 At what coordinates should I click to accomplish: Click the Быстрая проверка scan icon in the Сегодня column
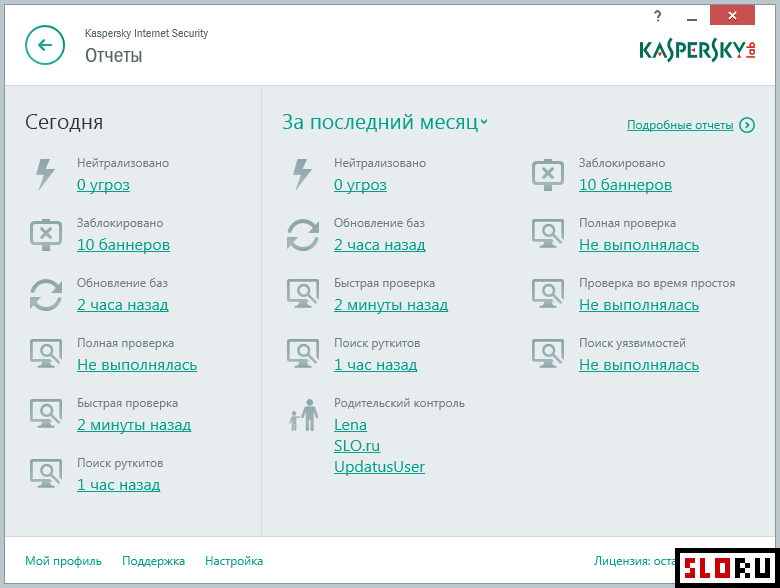(x=46, y=414)
